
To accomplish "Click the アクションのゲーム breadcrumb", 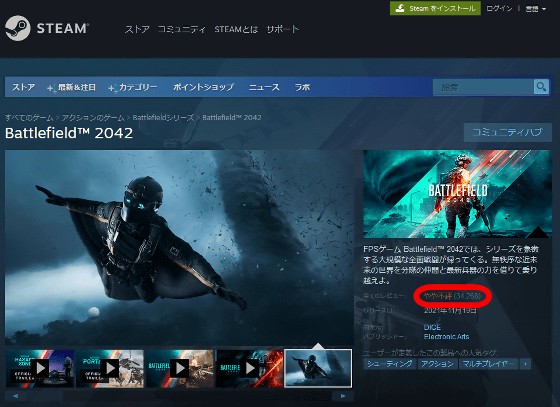I will [x=93, y=117].
